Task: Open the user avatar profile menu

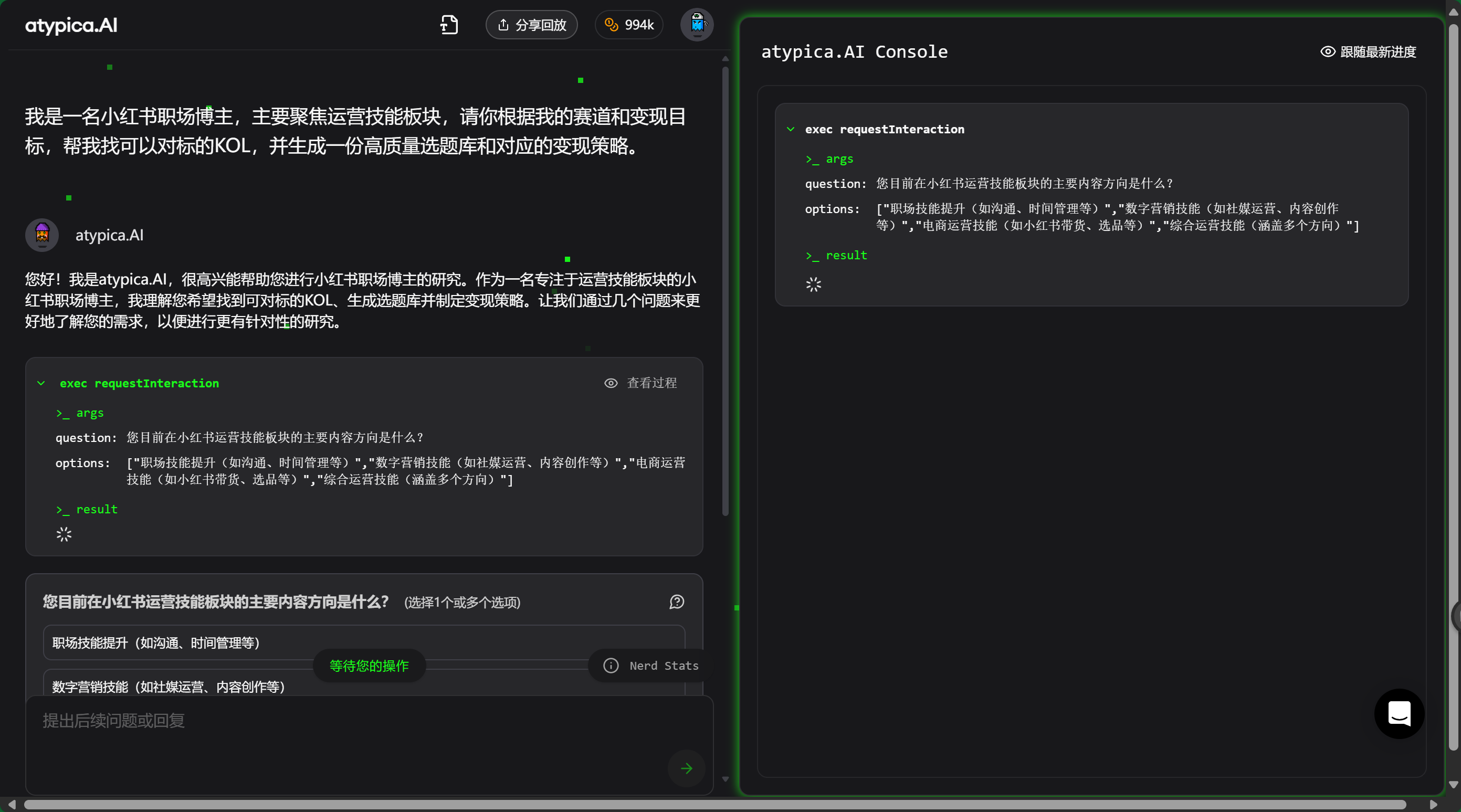Action: [x=697, y=24]
